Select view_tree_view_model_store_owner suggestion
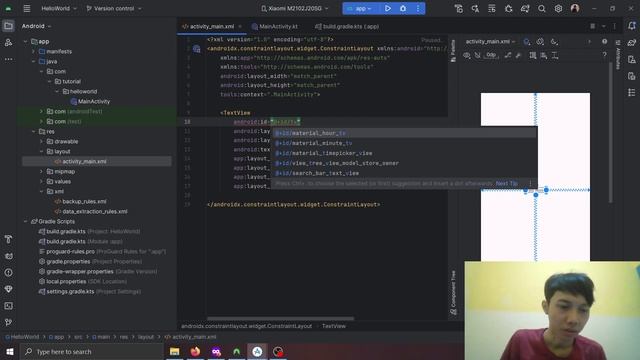The image size is (640, 360). click(404, 163)
